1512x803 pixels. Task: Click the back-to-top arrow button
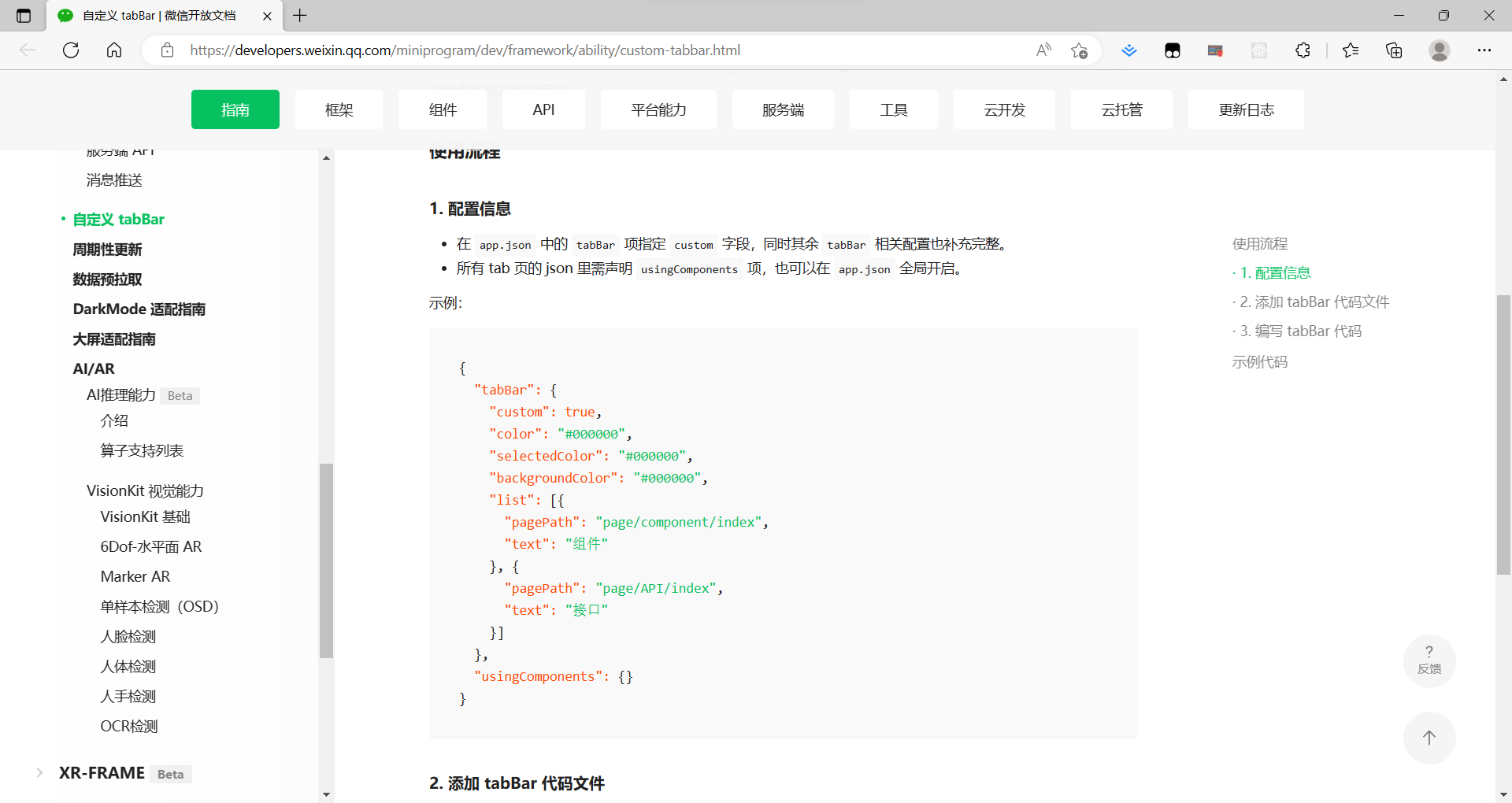1429,738
